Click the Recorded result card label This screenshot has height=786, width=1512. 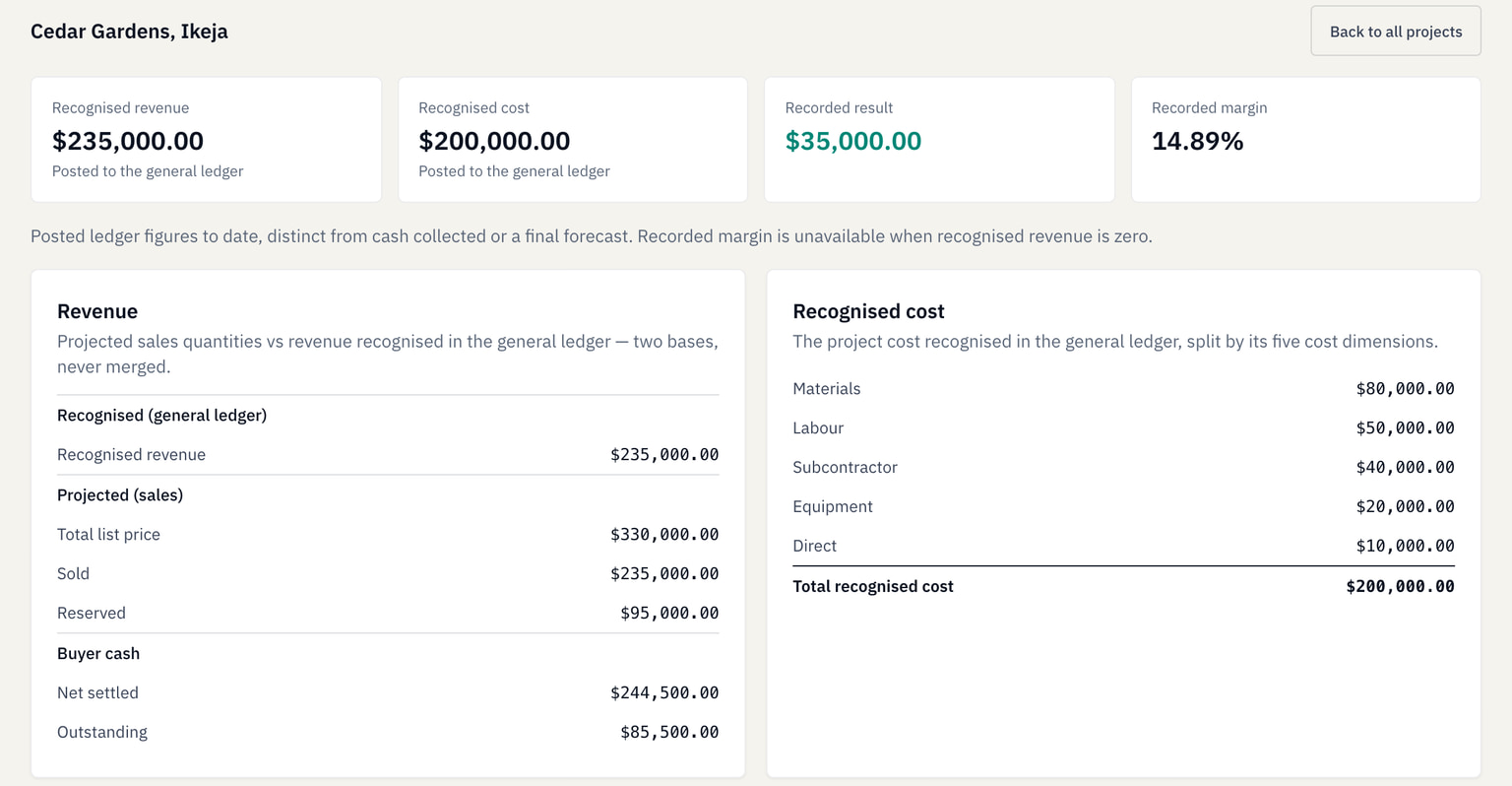tap(839, 107)
